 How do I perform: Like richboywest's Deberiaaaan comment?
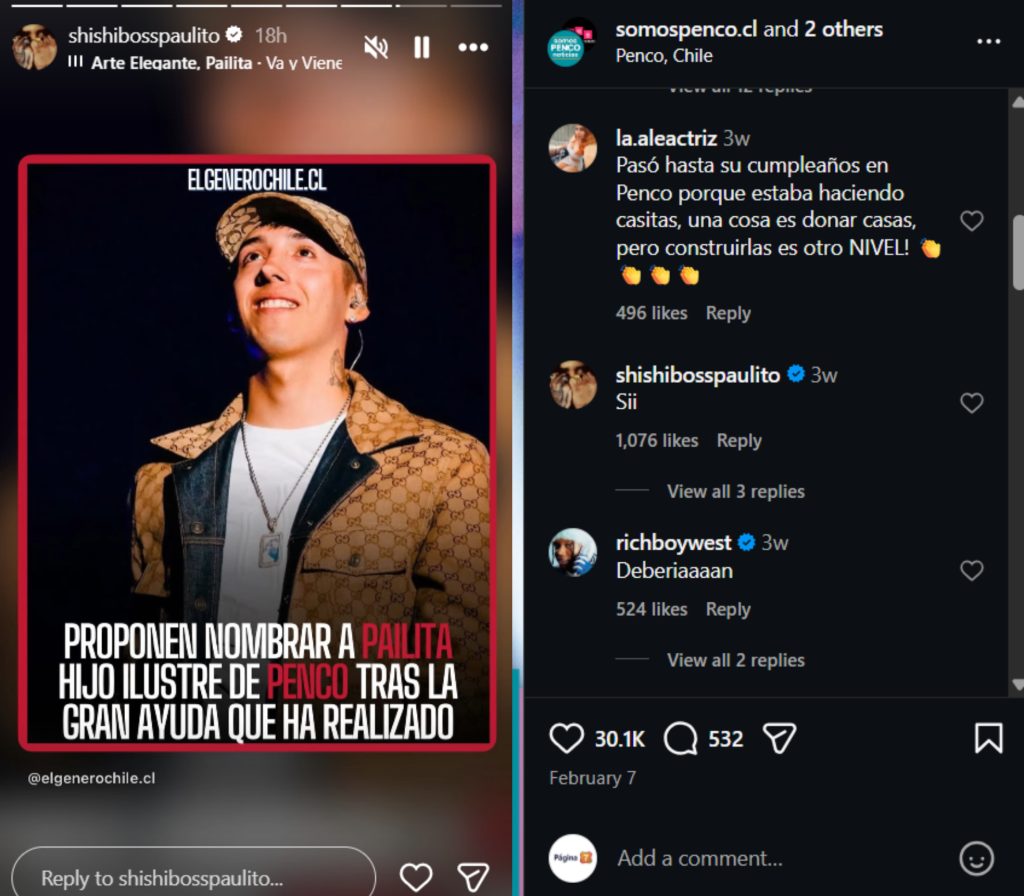[971, 570]
